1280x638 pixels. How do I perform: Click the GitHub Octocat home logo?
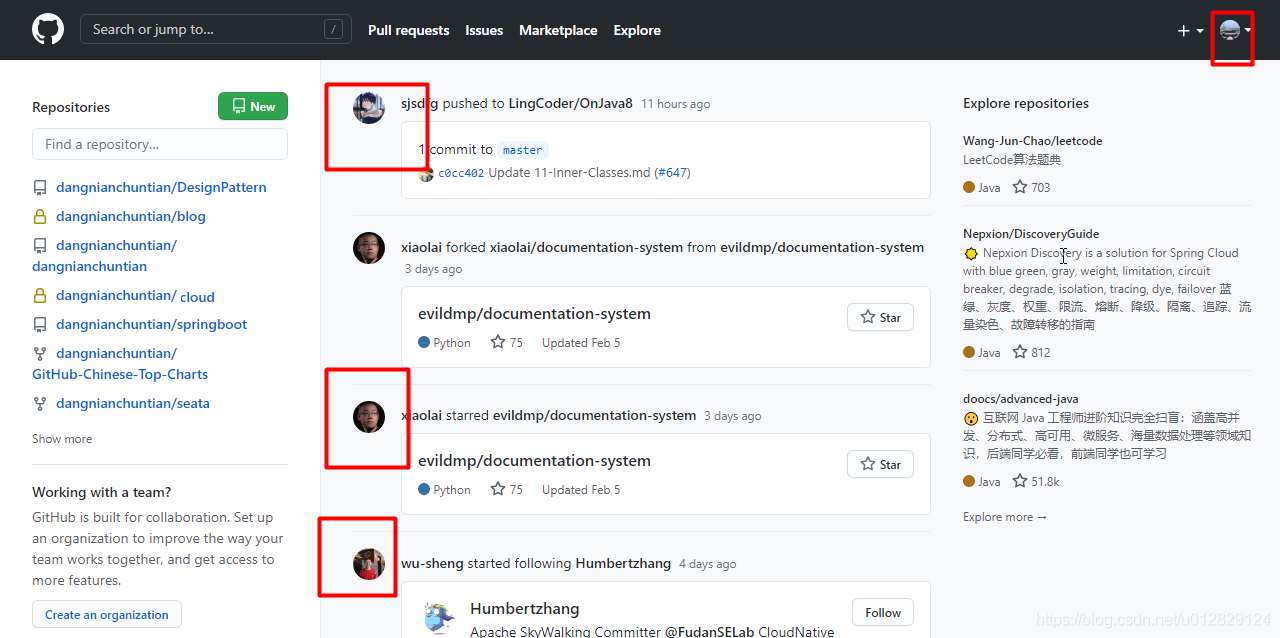pos(47,29)
